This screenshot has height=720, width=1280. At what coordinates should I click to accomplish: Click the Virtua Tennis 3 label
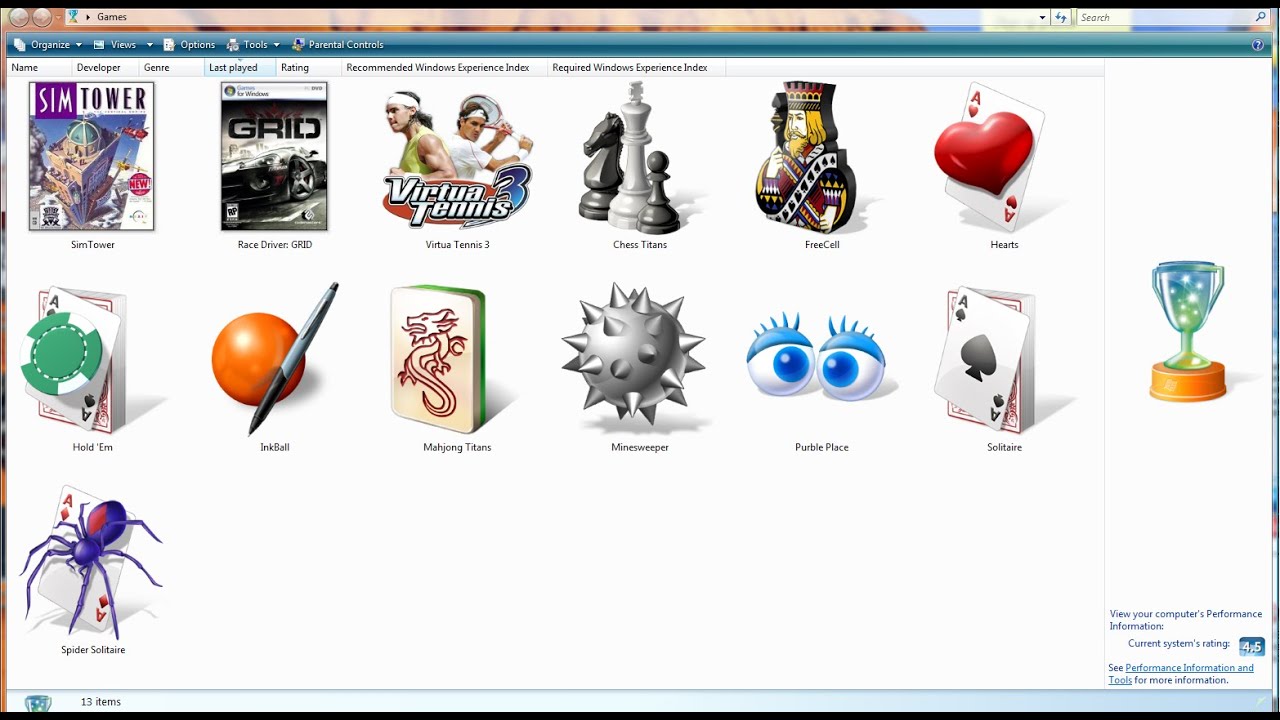(458, 245)
